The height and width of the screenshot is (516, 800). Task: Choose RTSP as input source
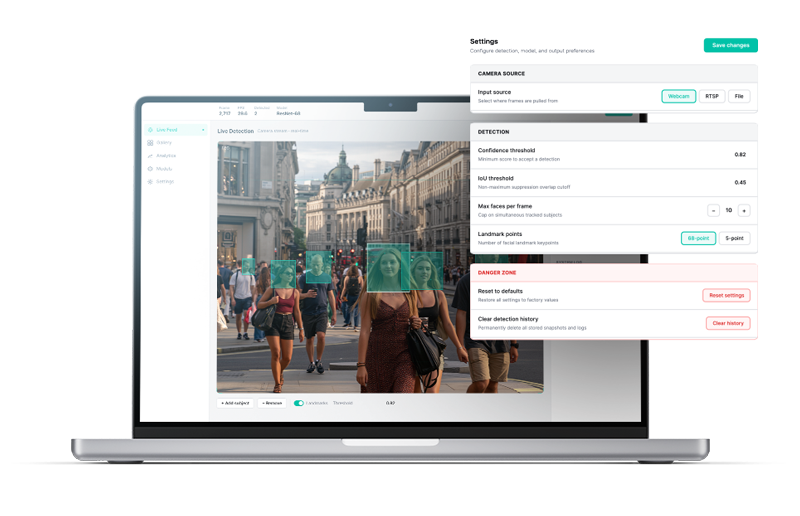[x=712, y=96]
